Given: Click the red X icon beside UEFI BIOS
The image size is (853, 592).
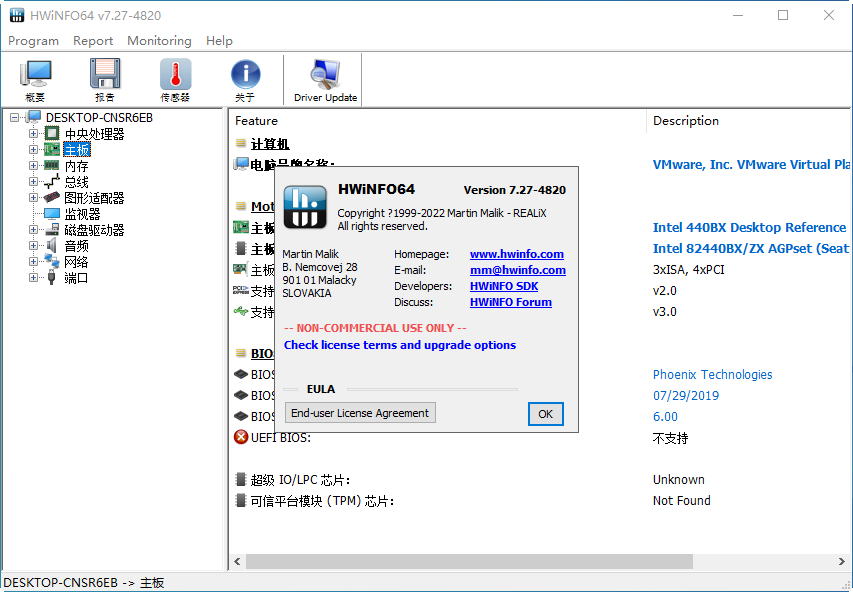Looking at the screenshot, I should pos(240,437).
